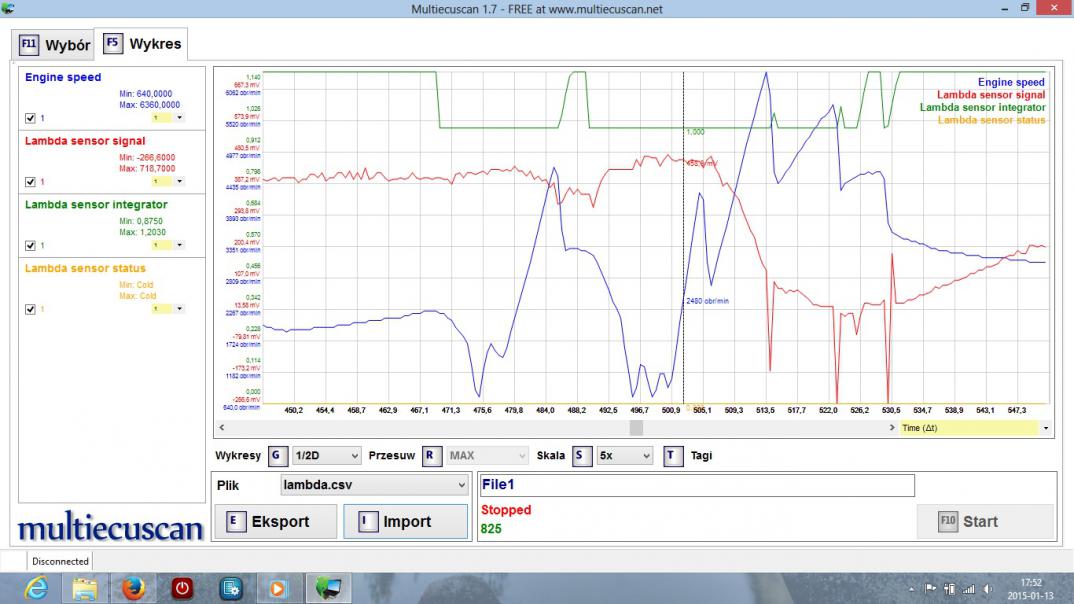Click the Disconnected status label

coord(60,562)
